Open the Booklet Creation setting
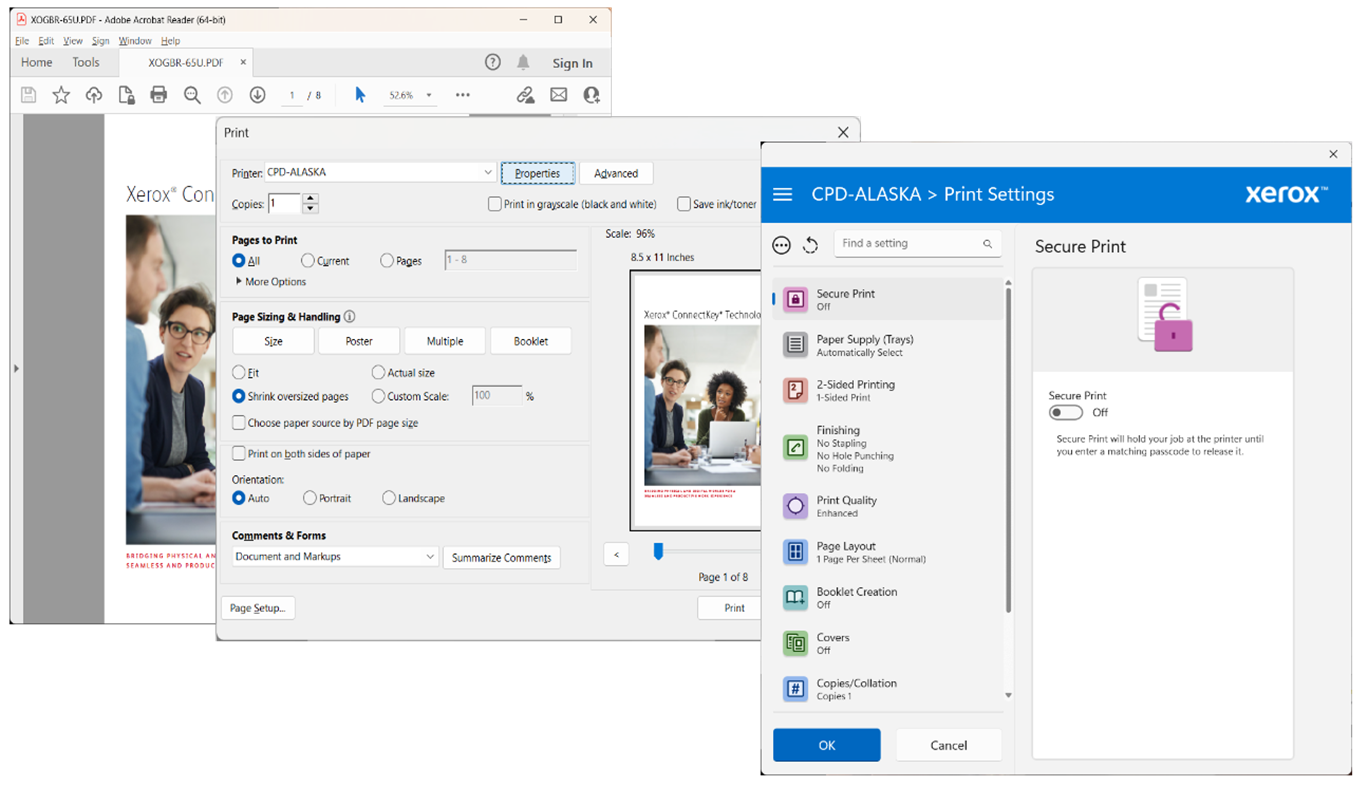The height and width of the screenshot is (787, 1363). pos(888,597)
